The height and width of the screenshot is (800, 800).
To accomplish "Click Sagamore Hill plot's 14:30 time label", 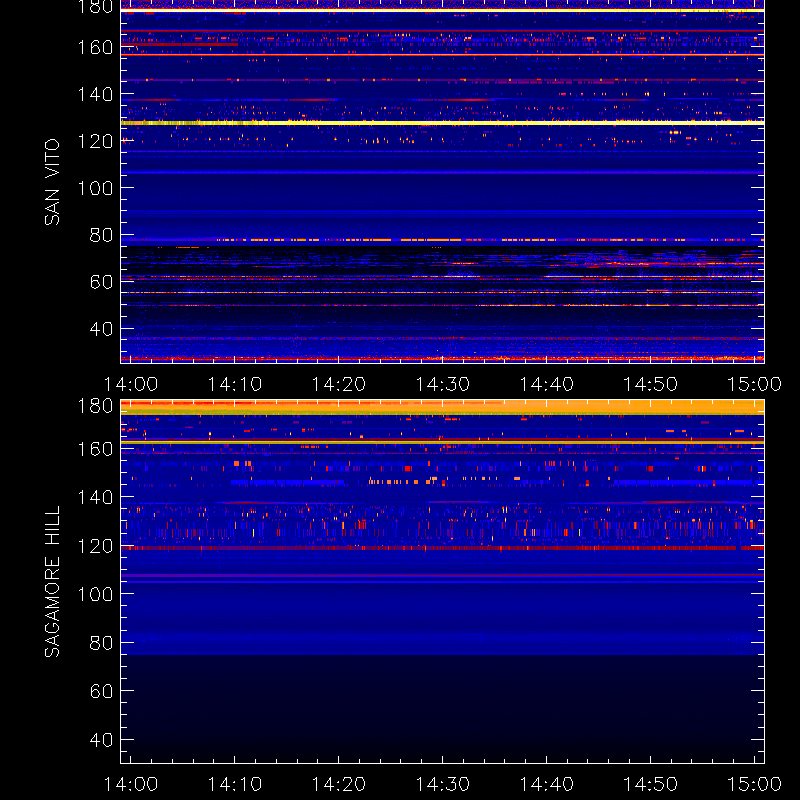I will tap(443, 784).
